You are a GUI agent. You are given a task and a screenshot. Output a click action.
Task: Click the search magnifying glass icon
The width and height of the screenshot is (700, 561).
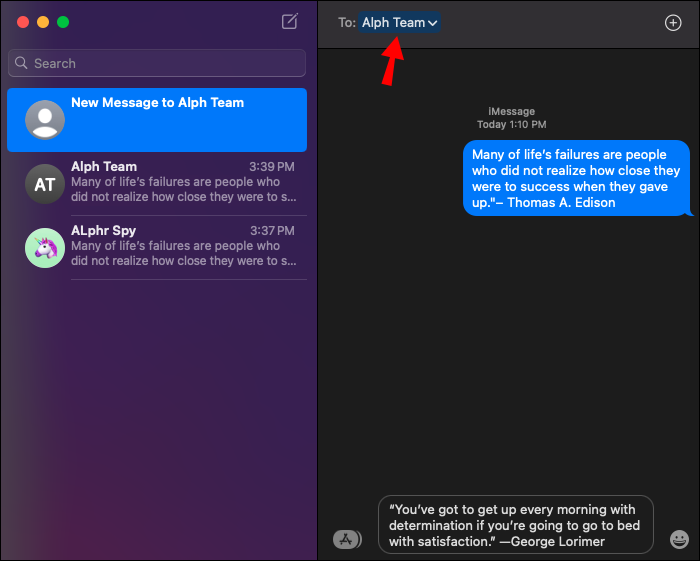22,63
